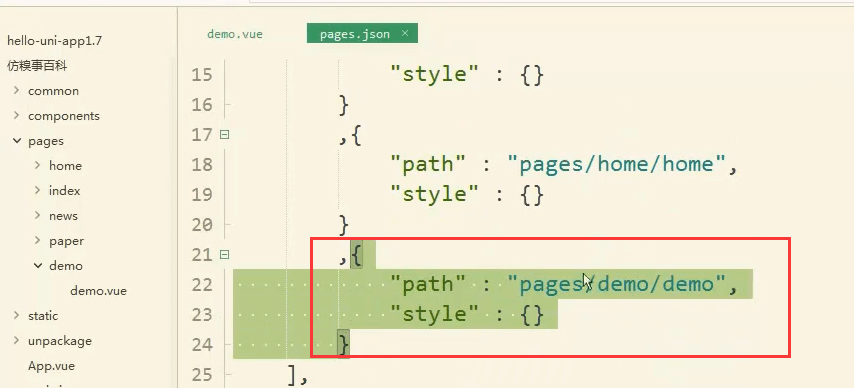
Task: Open App.vue in the file tree
Action: click(x=51, y=366)
